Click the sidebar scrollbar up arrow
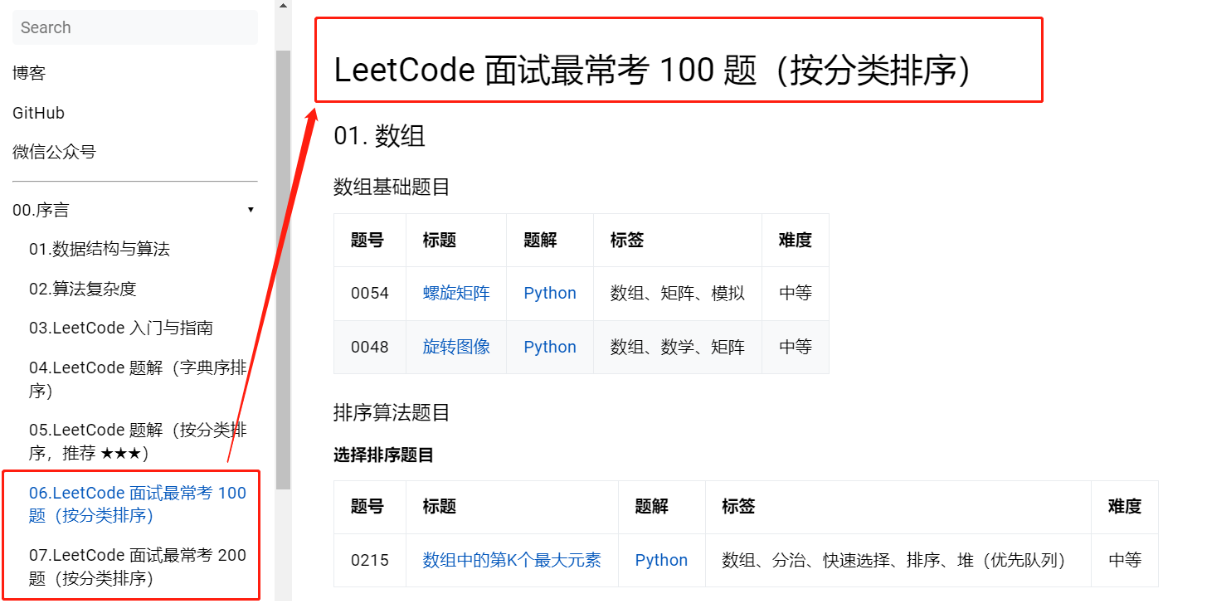 (283, 6)
